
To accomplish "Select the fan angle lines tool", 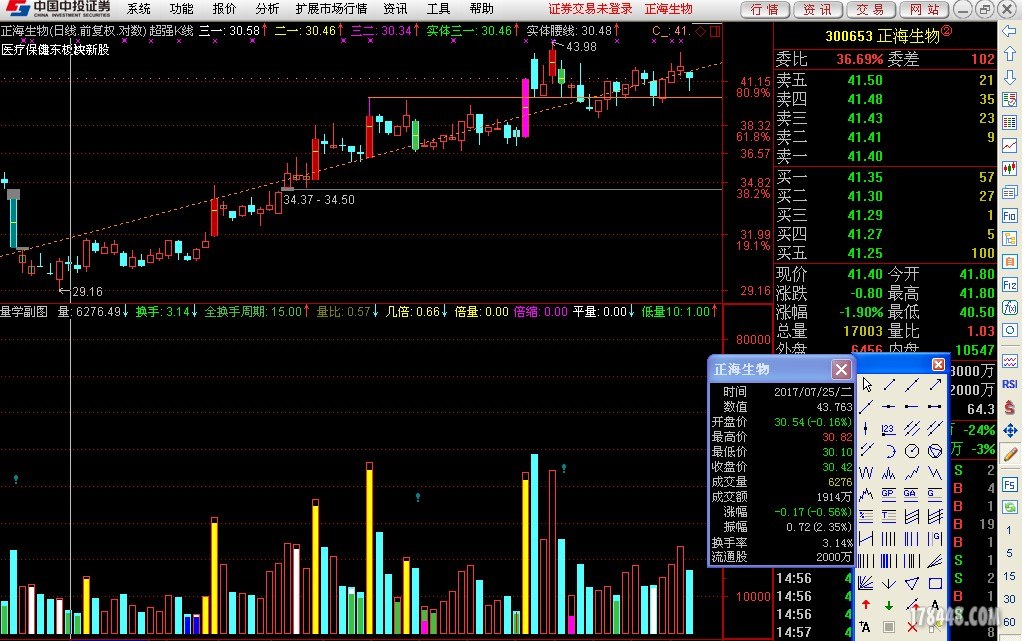I will [866, 583].
